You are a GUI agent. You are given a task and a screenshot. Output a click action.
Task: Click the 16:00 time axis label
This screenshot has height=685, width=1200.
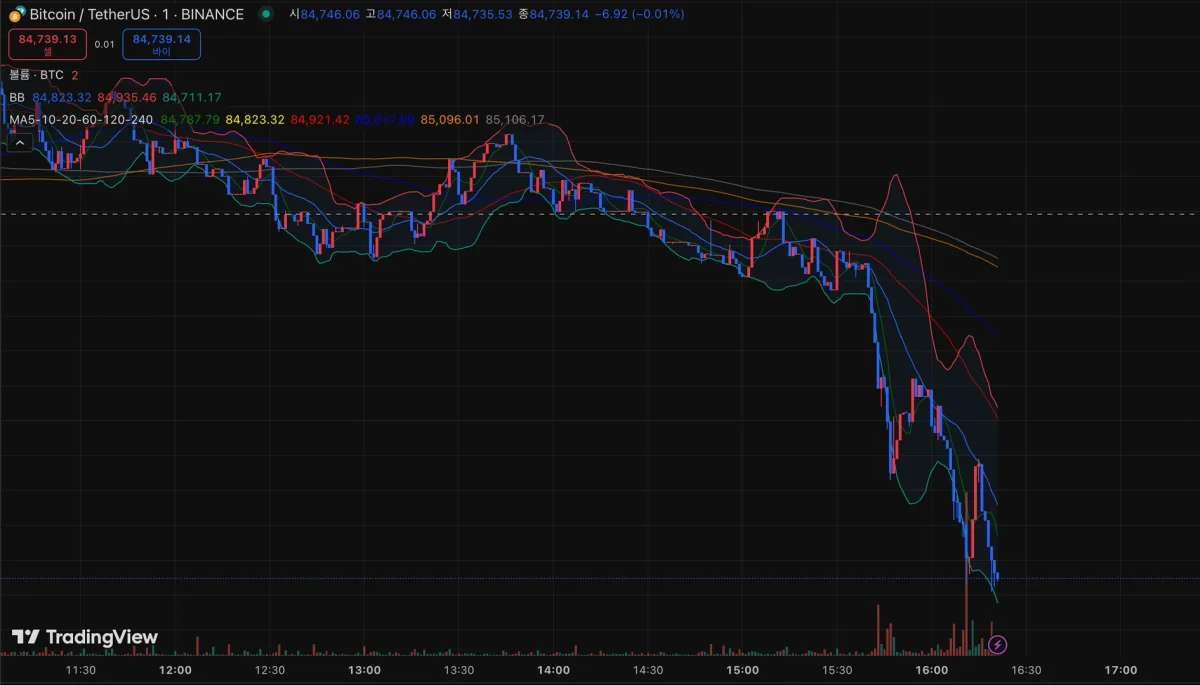click(x=931, y=670)
